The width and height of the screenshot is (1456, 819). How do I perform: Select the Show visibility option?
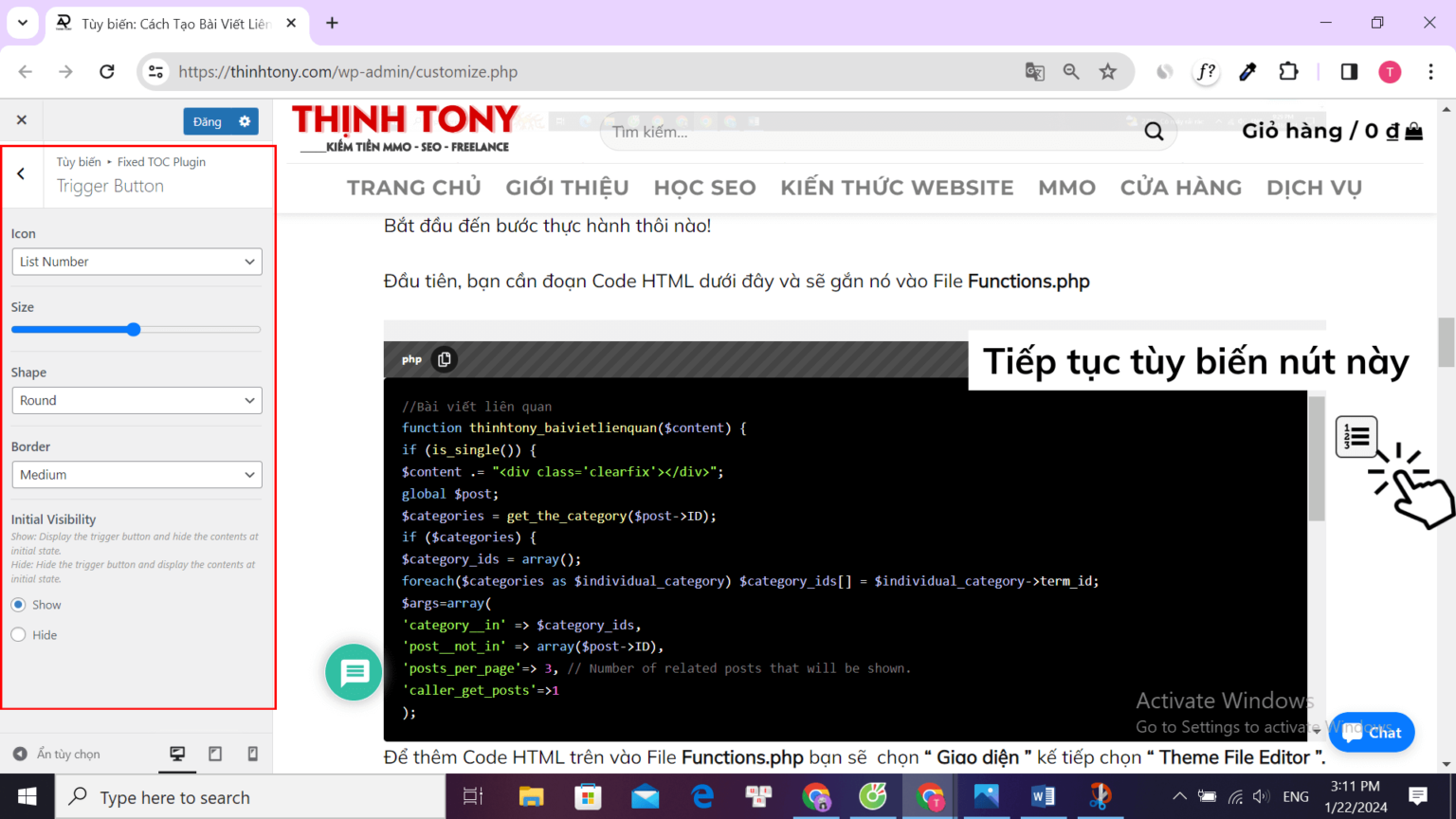click(19, 605)
